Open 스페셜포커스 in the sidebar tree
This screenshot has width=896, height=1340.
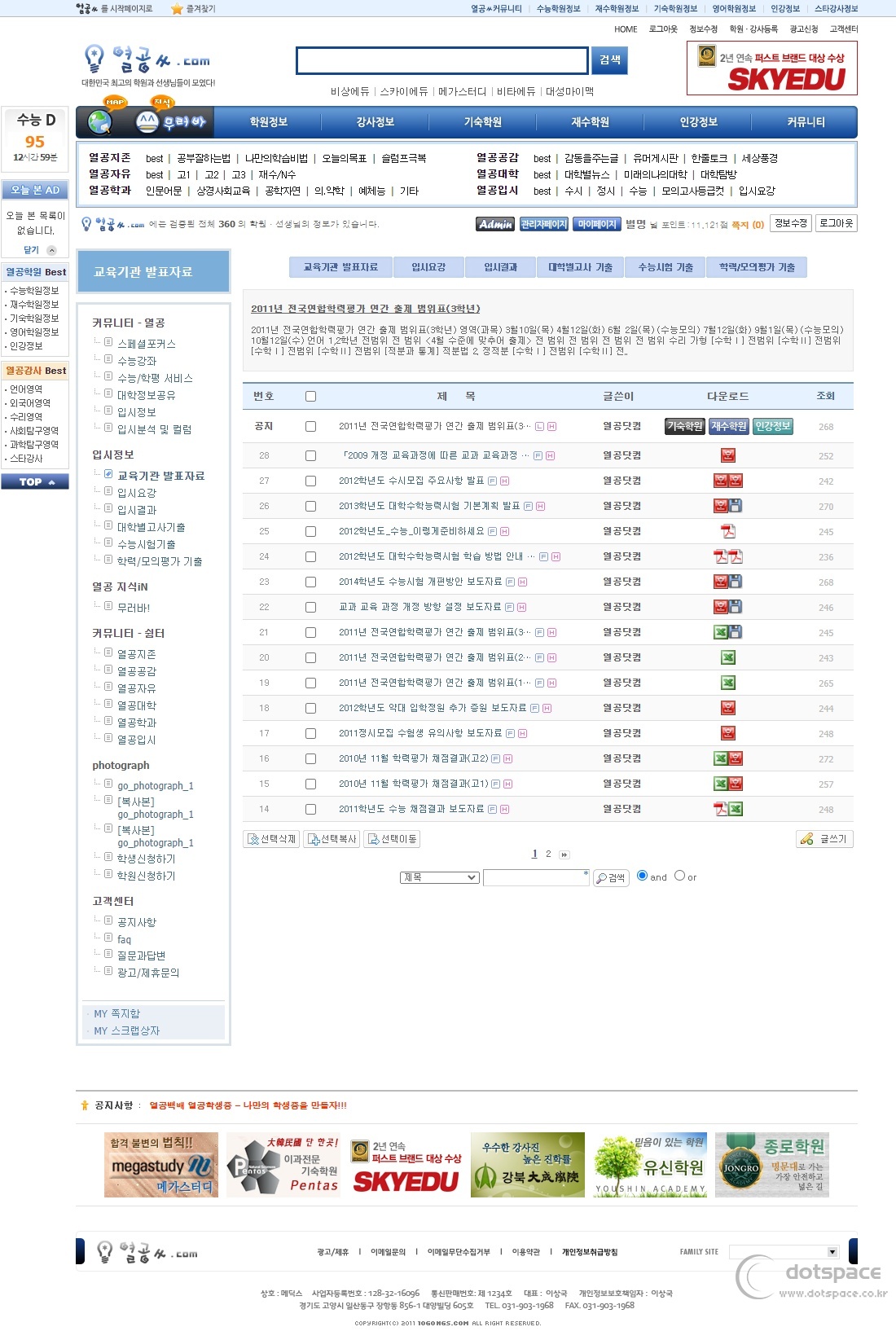[x=147, y=345]
